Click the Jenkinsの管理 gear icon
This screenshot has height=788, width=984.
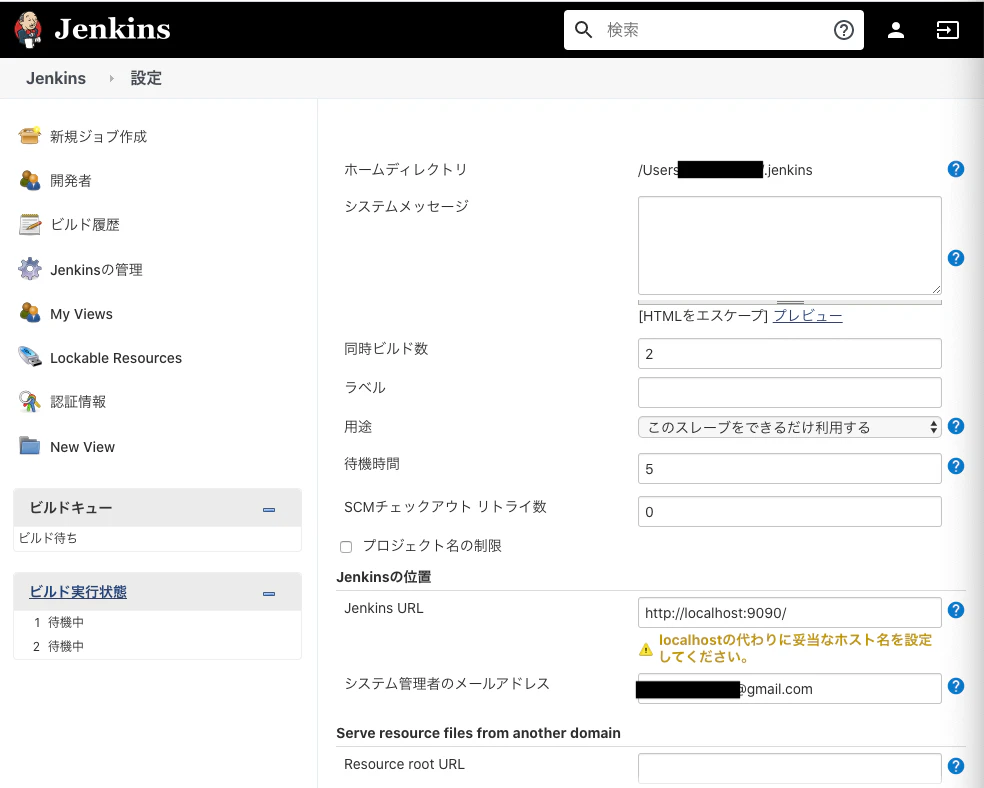[29, 269]
